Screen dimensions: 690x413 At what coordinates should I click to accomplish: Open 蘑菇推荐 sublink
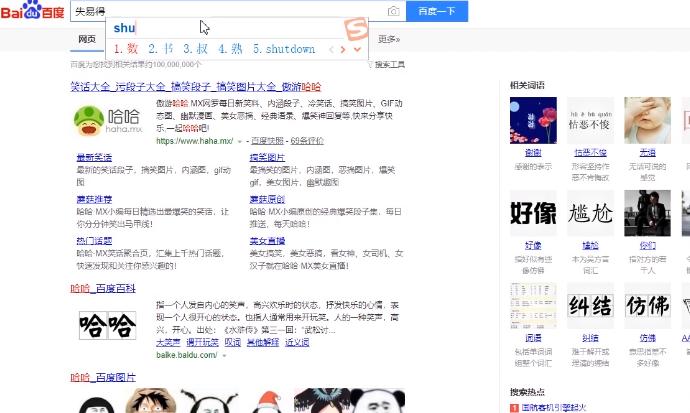coord(94,199)
